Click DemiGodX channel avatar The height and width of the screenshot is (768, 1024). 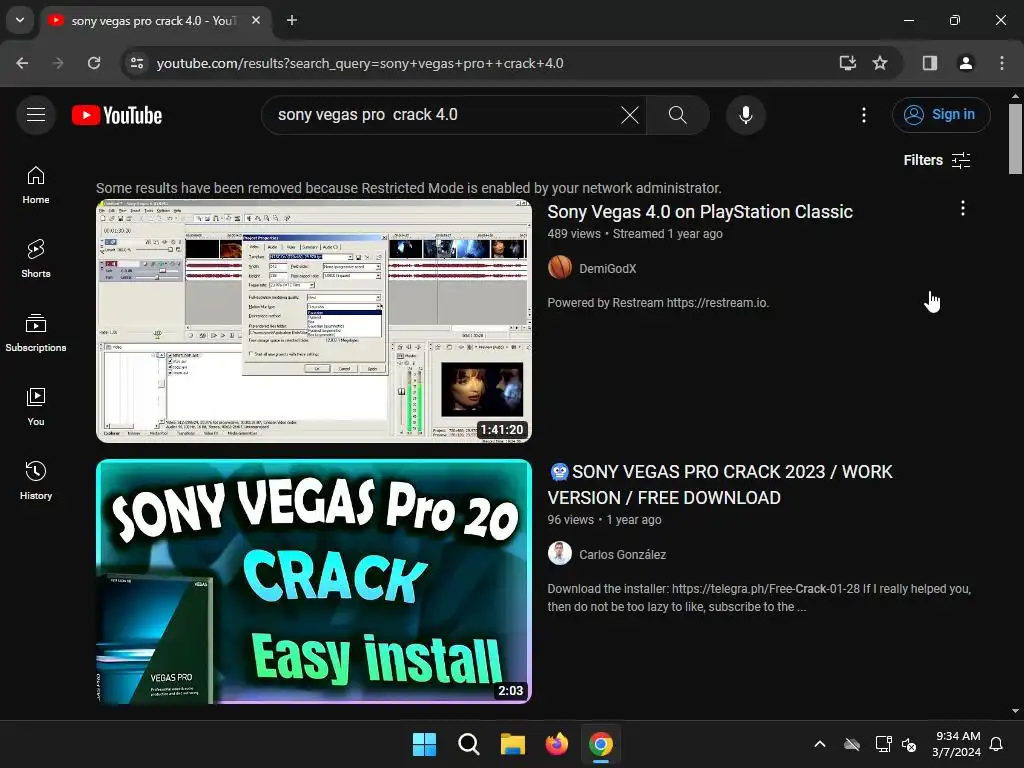560,268
